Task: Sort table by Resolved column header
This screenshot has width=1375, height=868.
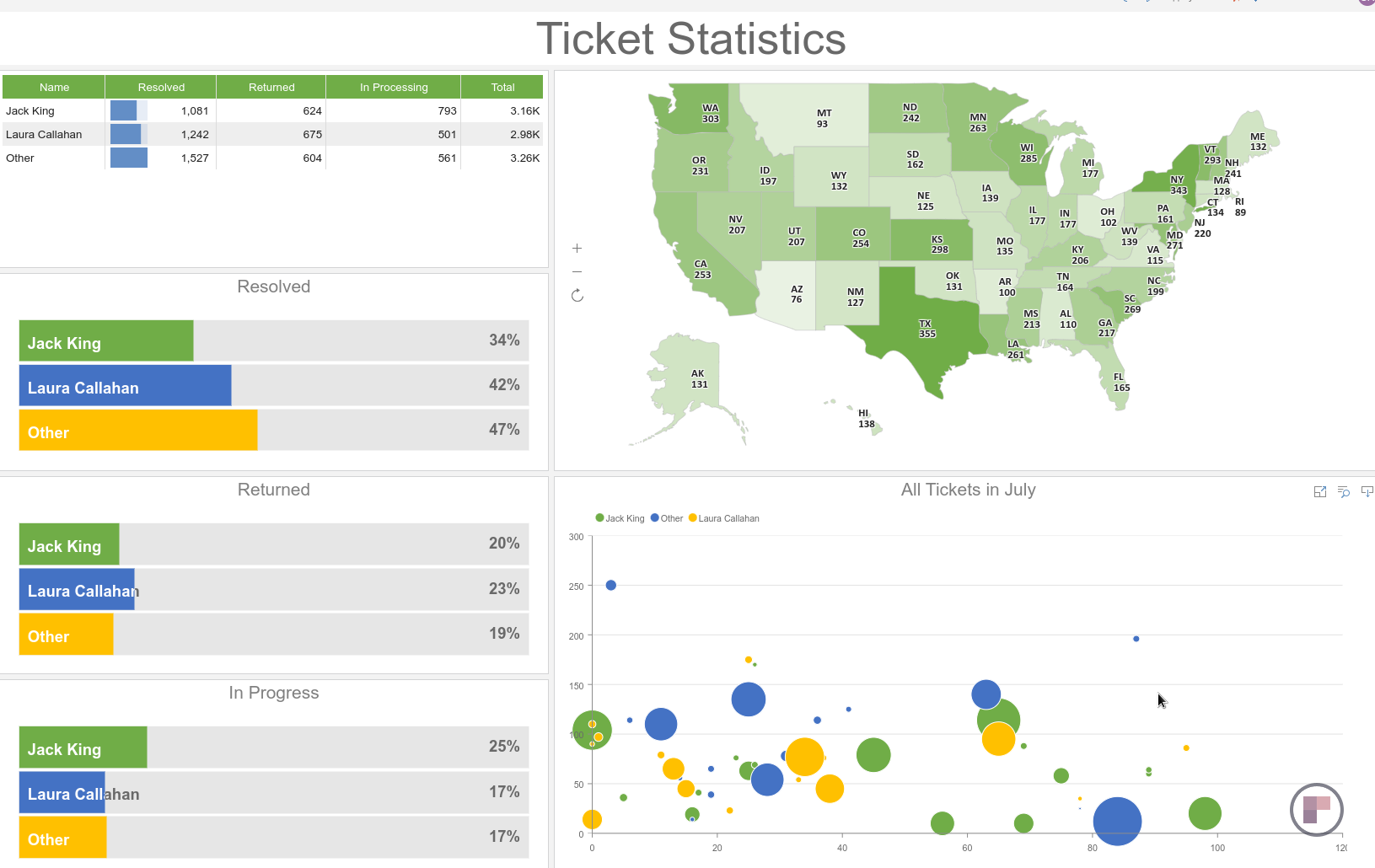Action: coord(161,87)
